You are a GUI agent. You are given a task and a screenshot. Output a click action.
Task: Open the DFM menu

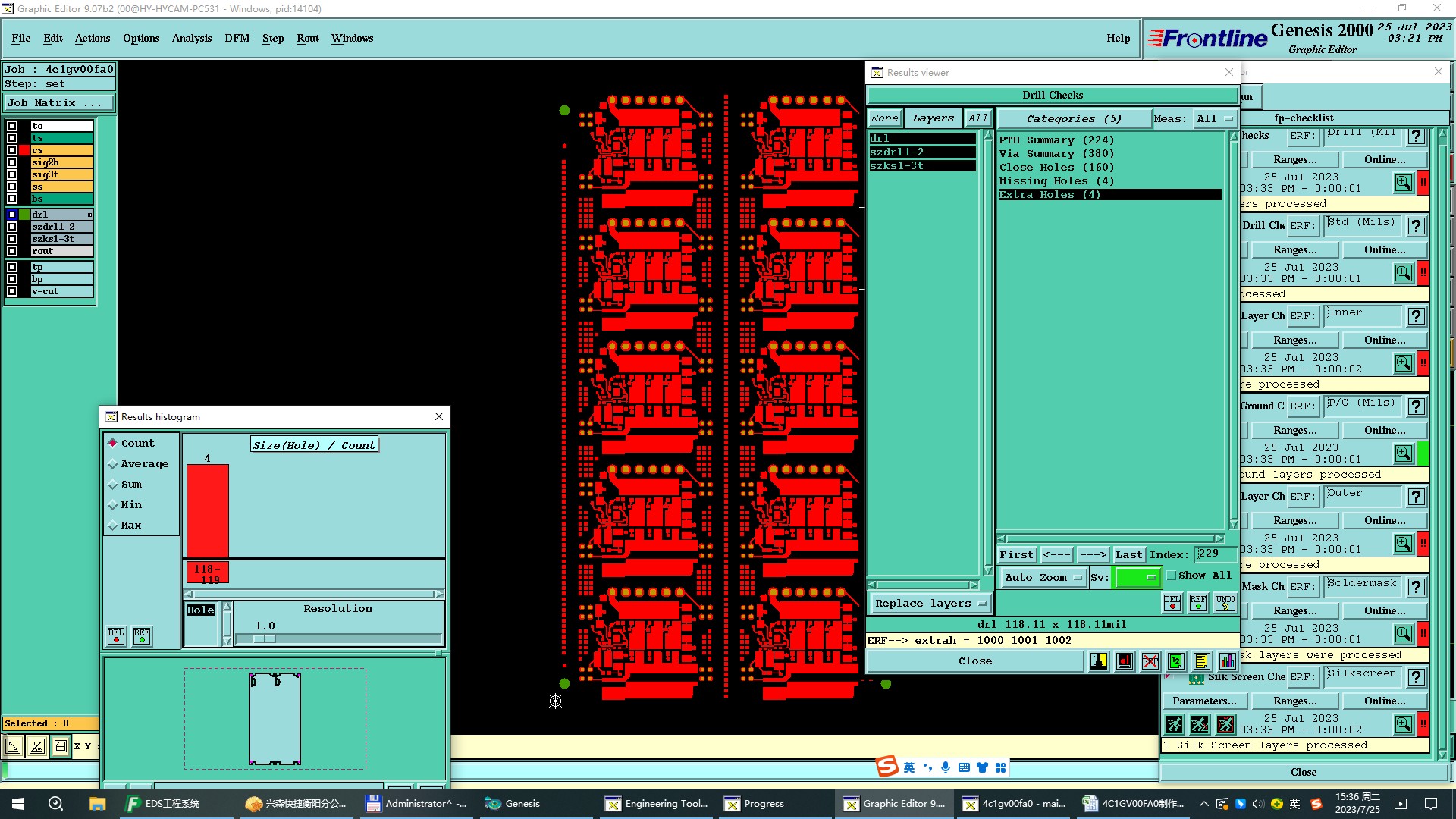pyautogui.click(x=237, y=38)
